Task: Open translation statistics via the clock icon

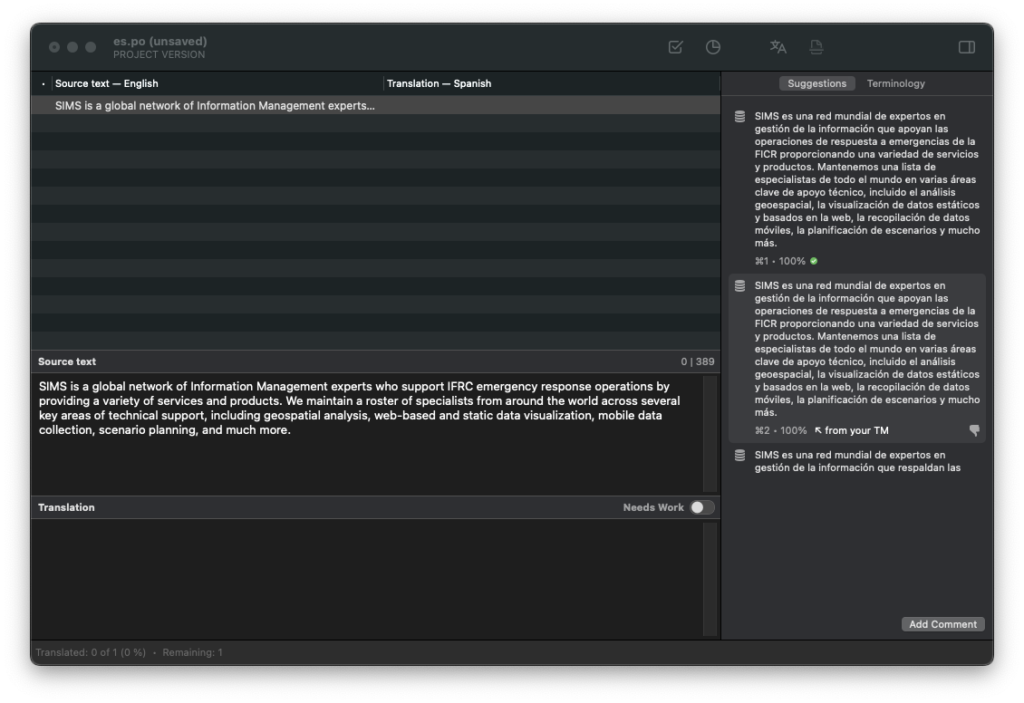Action: tap(712, 47)
